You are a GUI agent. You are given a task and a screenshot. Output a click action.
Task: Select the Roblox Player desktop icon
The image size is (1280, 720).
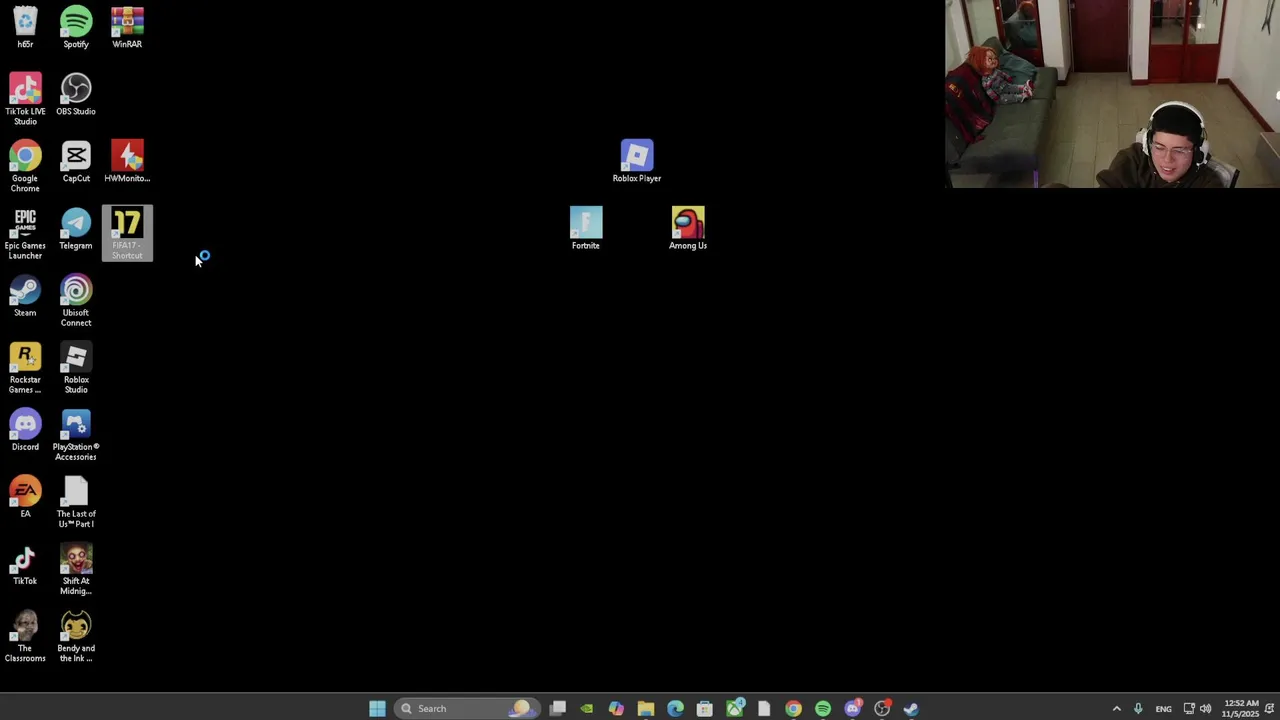point(637,162)
